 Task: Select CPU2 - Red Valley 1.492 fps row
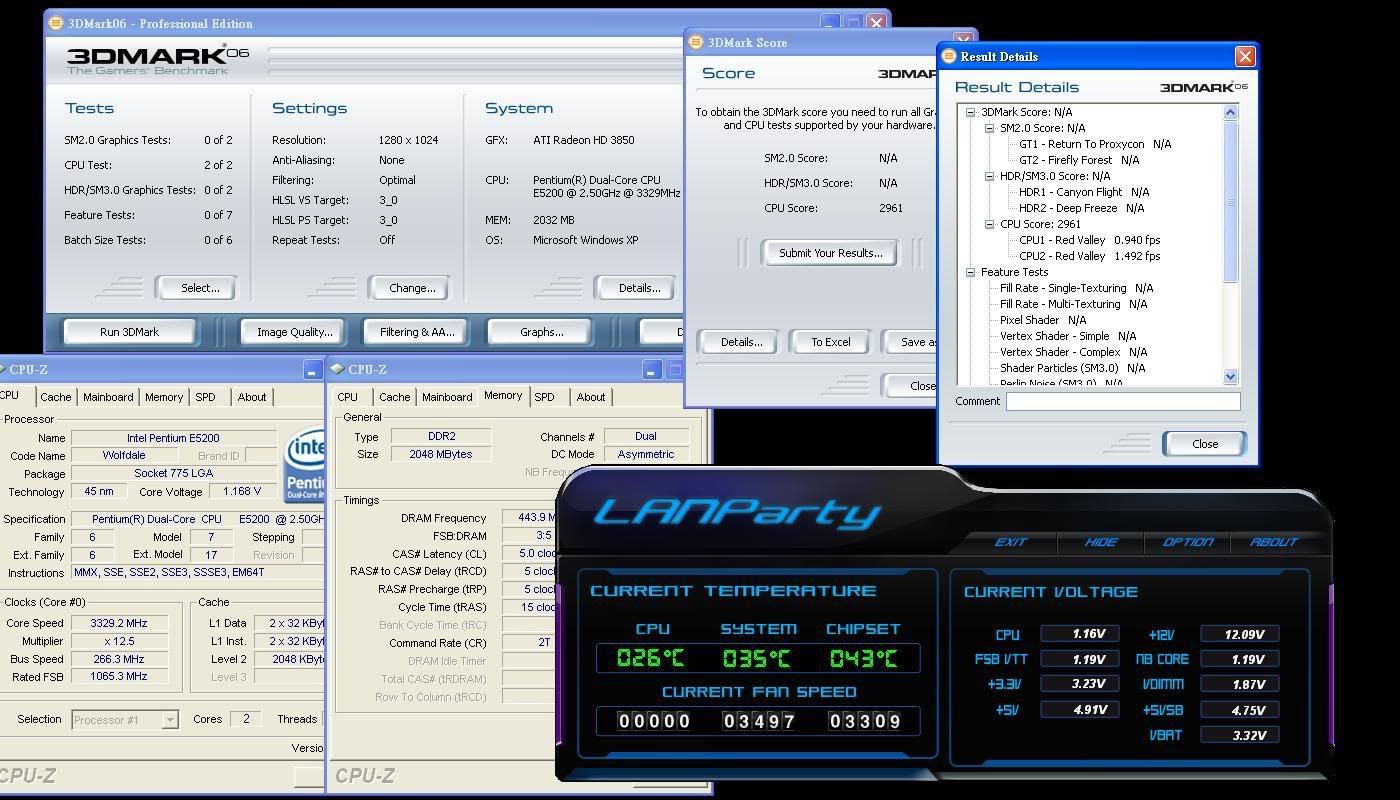click(x=1089, y=256)
